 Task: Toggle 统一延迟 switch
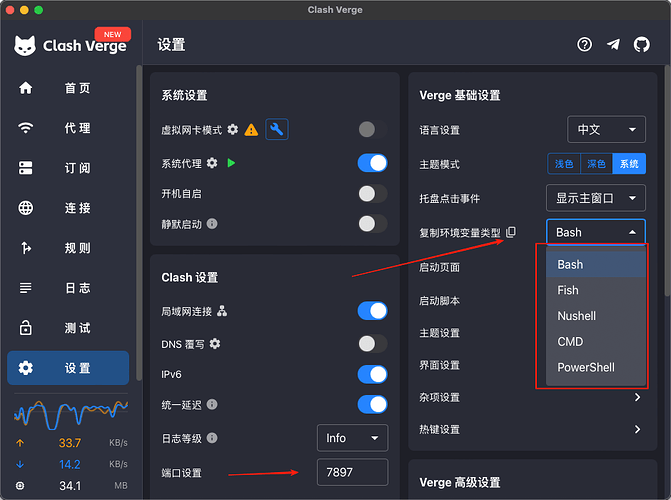tap(373, 405)
